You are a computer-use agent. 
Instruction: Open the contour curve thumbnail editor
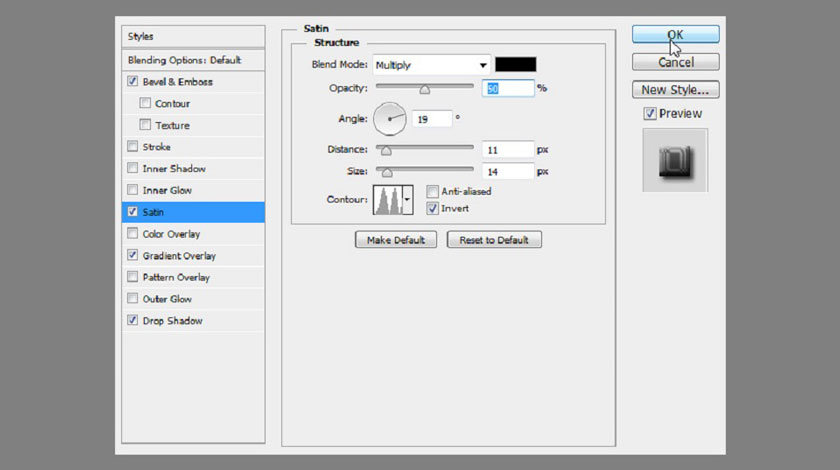[388, 200]
